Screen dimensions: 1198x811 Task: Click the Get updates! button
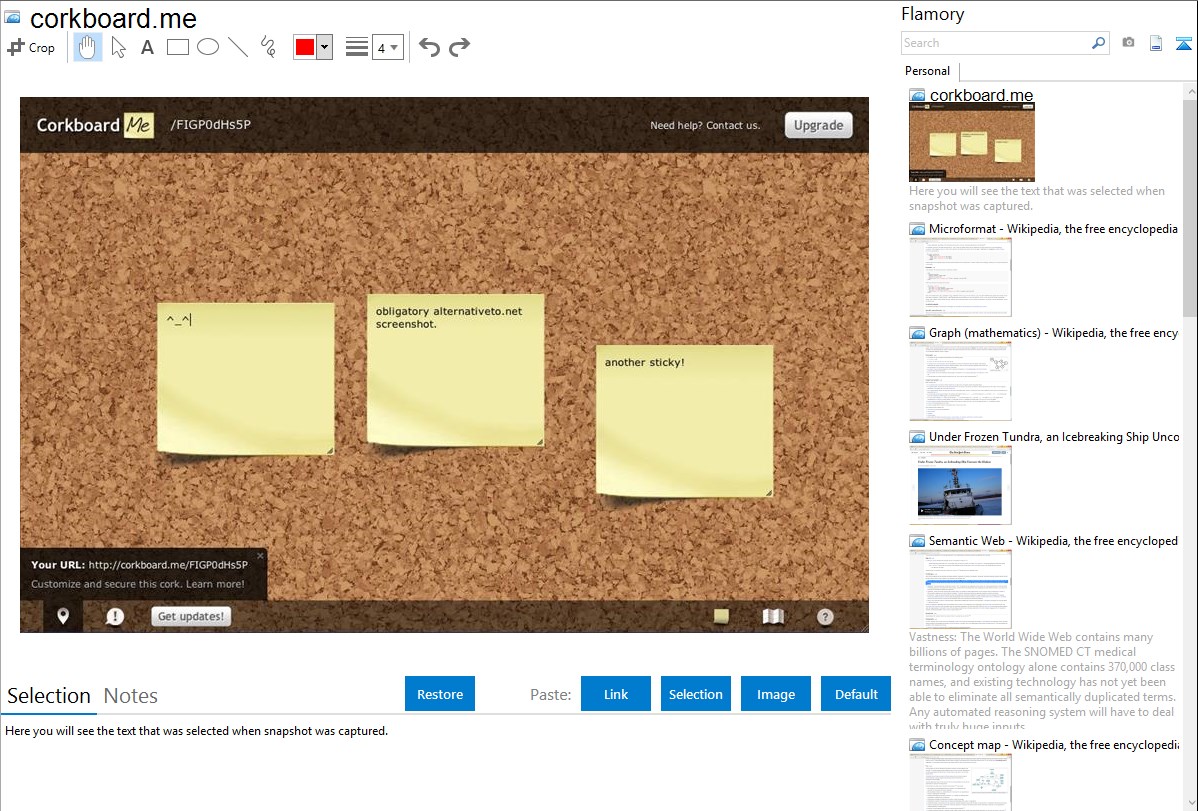pos(191,616)
